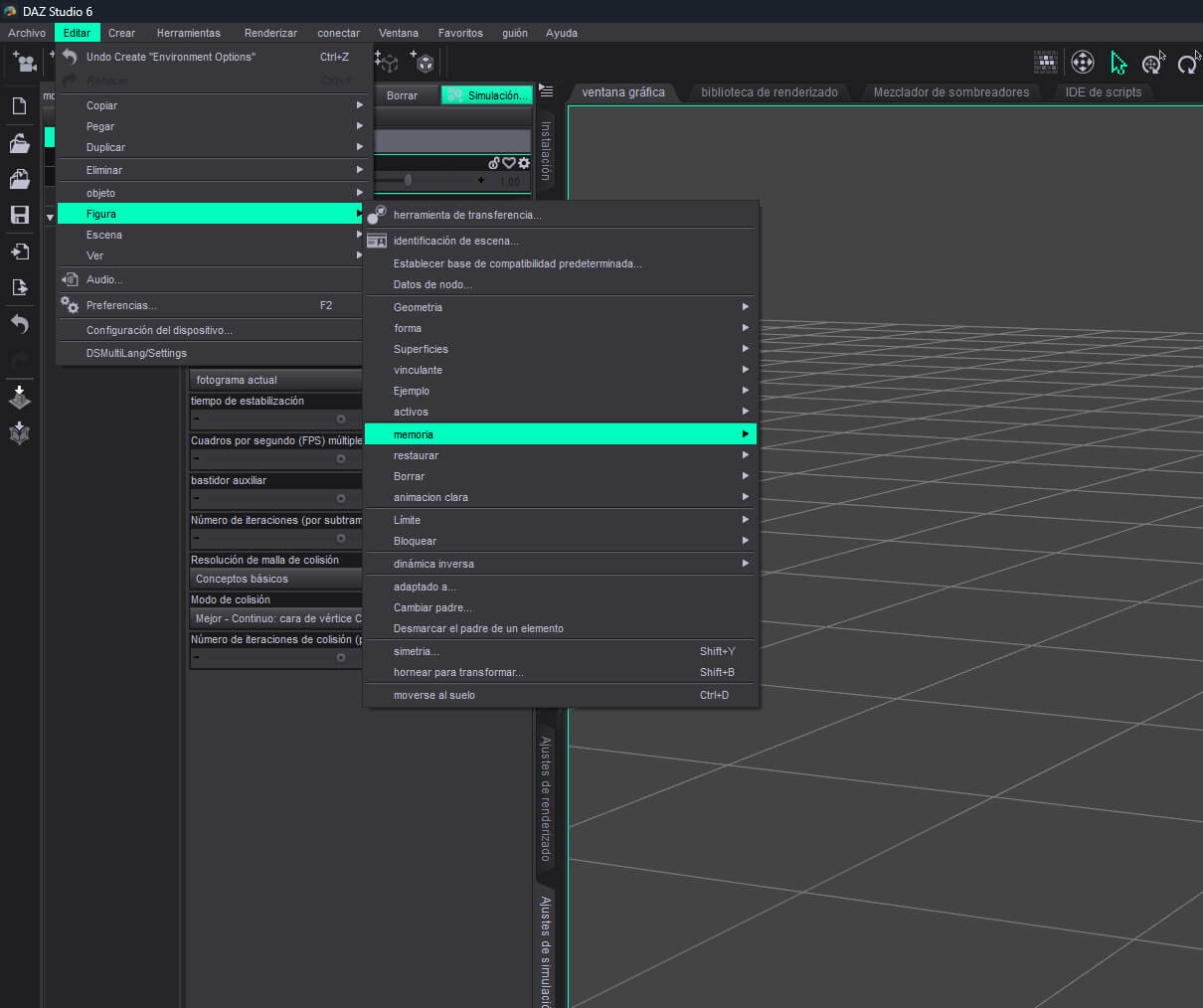Open the Renderizar menu

pos(270,33)
